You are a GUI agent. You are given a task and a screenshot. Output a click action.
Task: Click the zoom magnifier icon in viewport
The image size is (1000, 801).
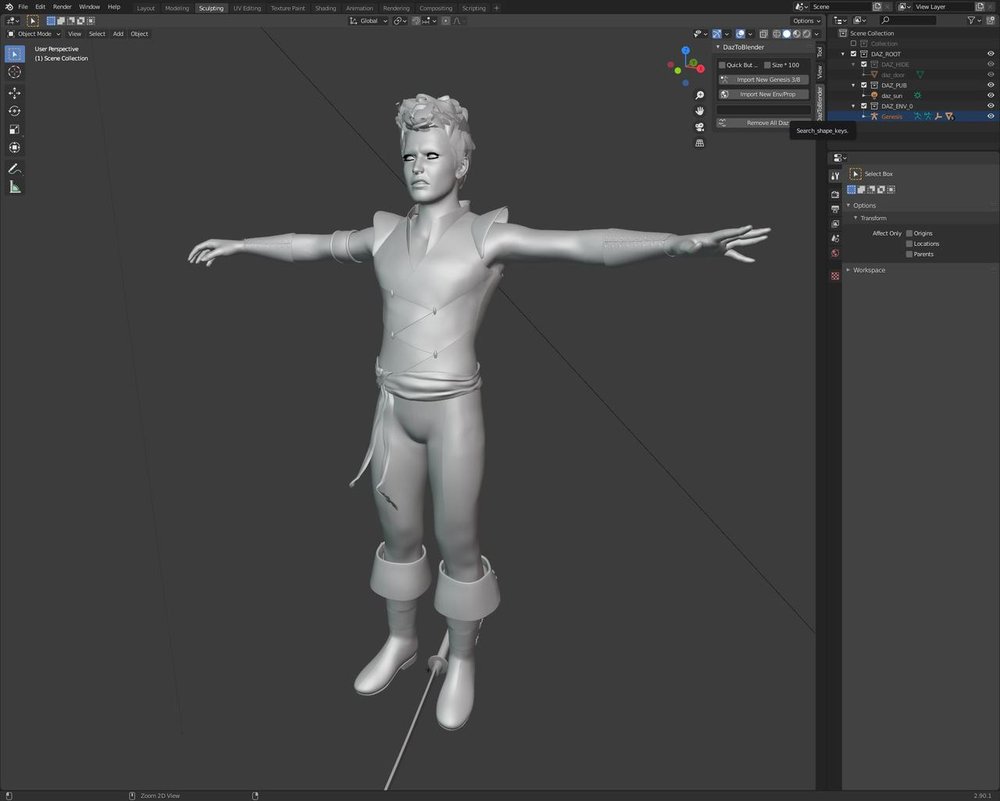(699, 95)
